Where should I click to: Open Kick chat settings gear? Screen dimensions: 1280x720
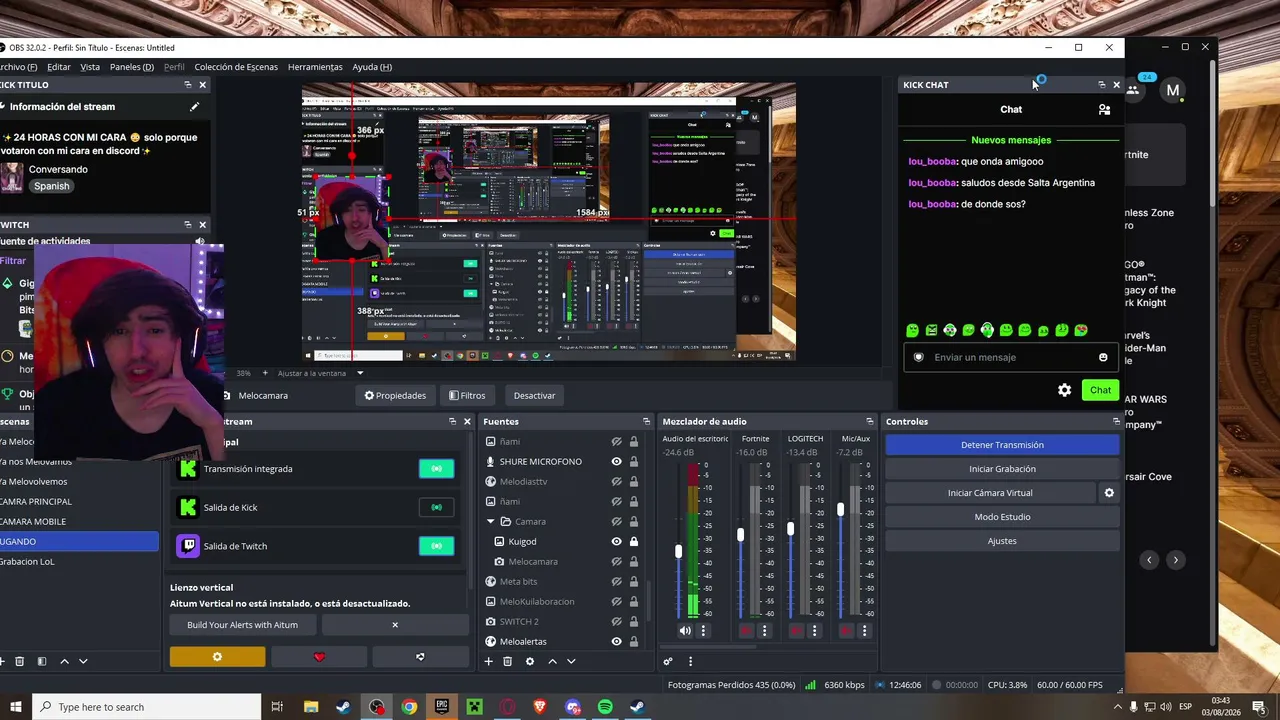[1064, 390]
